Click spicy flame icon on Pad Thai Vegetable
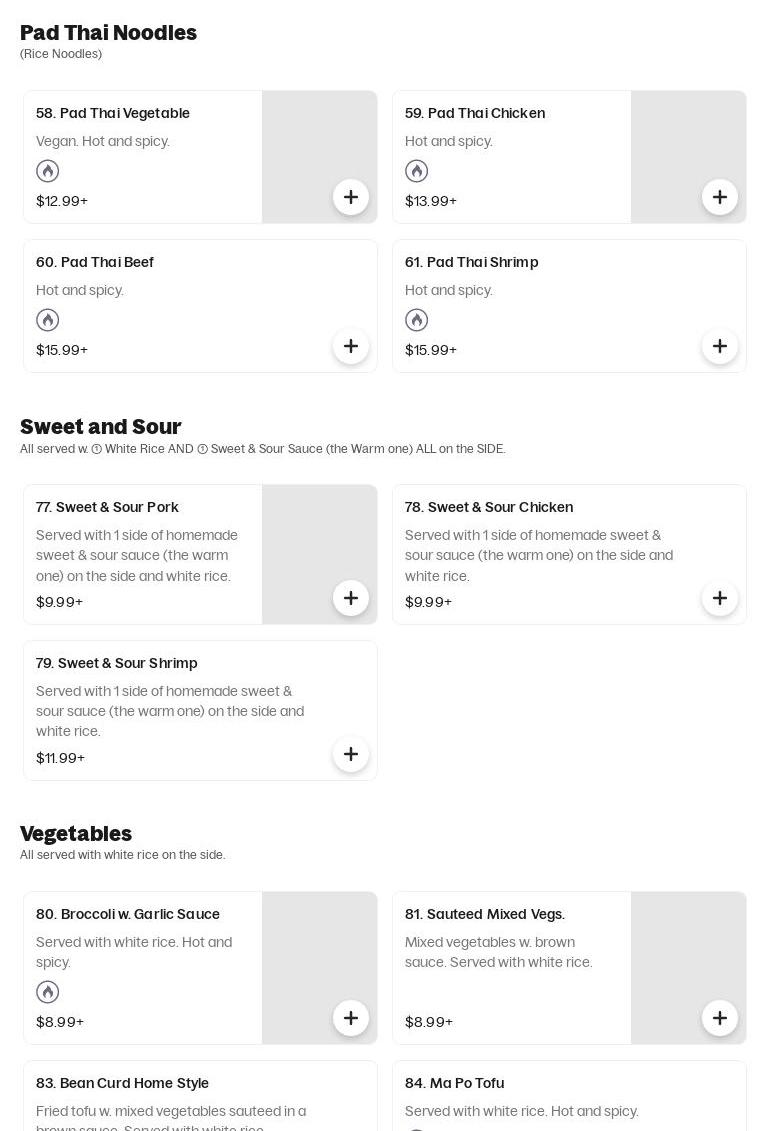770x1131 pixels. tap(48, 171)
